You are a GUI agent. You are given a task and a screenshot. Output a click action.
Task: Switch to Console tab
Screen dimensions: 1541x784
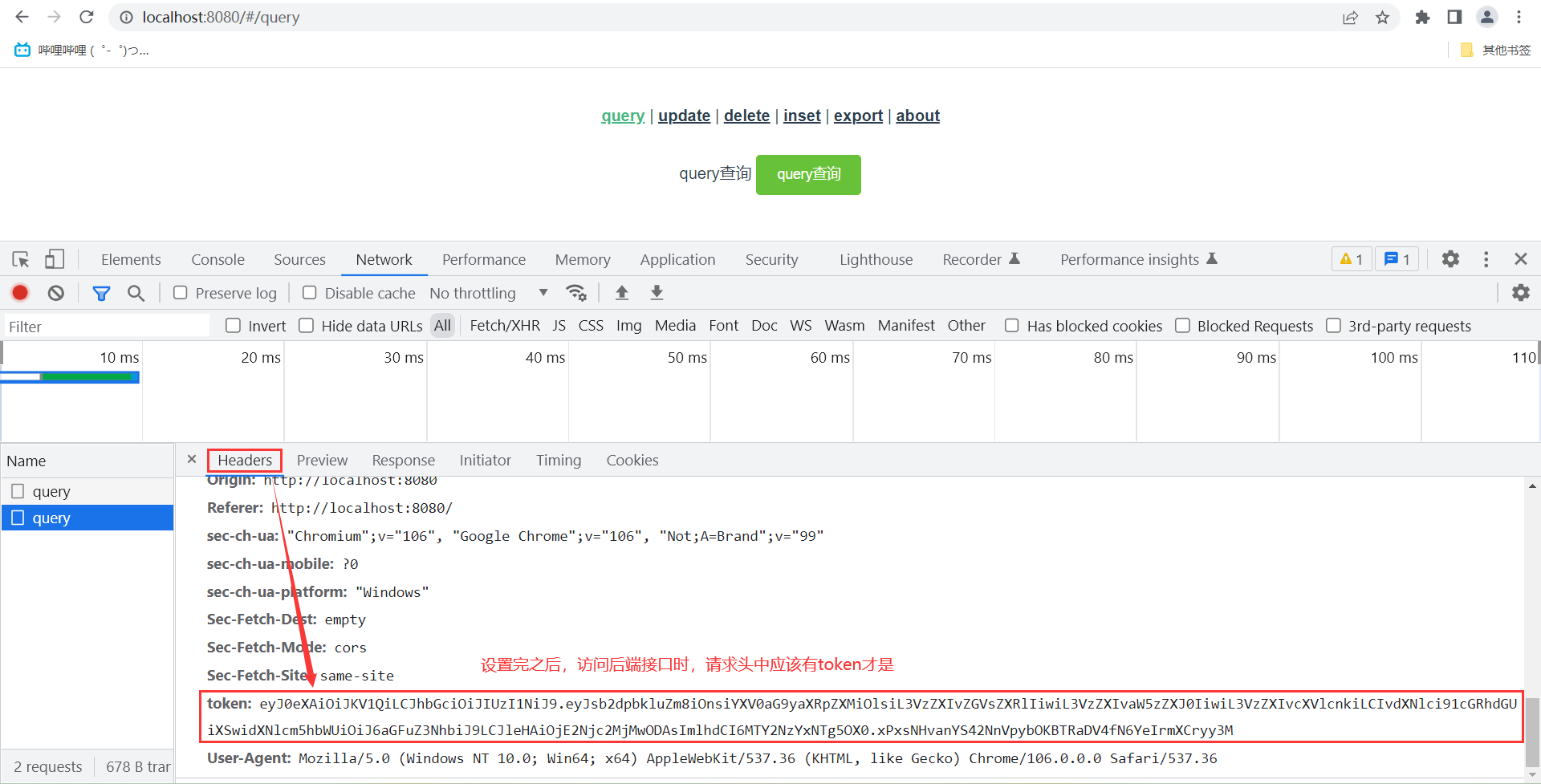pos(218,259)
